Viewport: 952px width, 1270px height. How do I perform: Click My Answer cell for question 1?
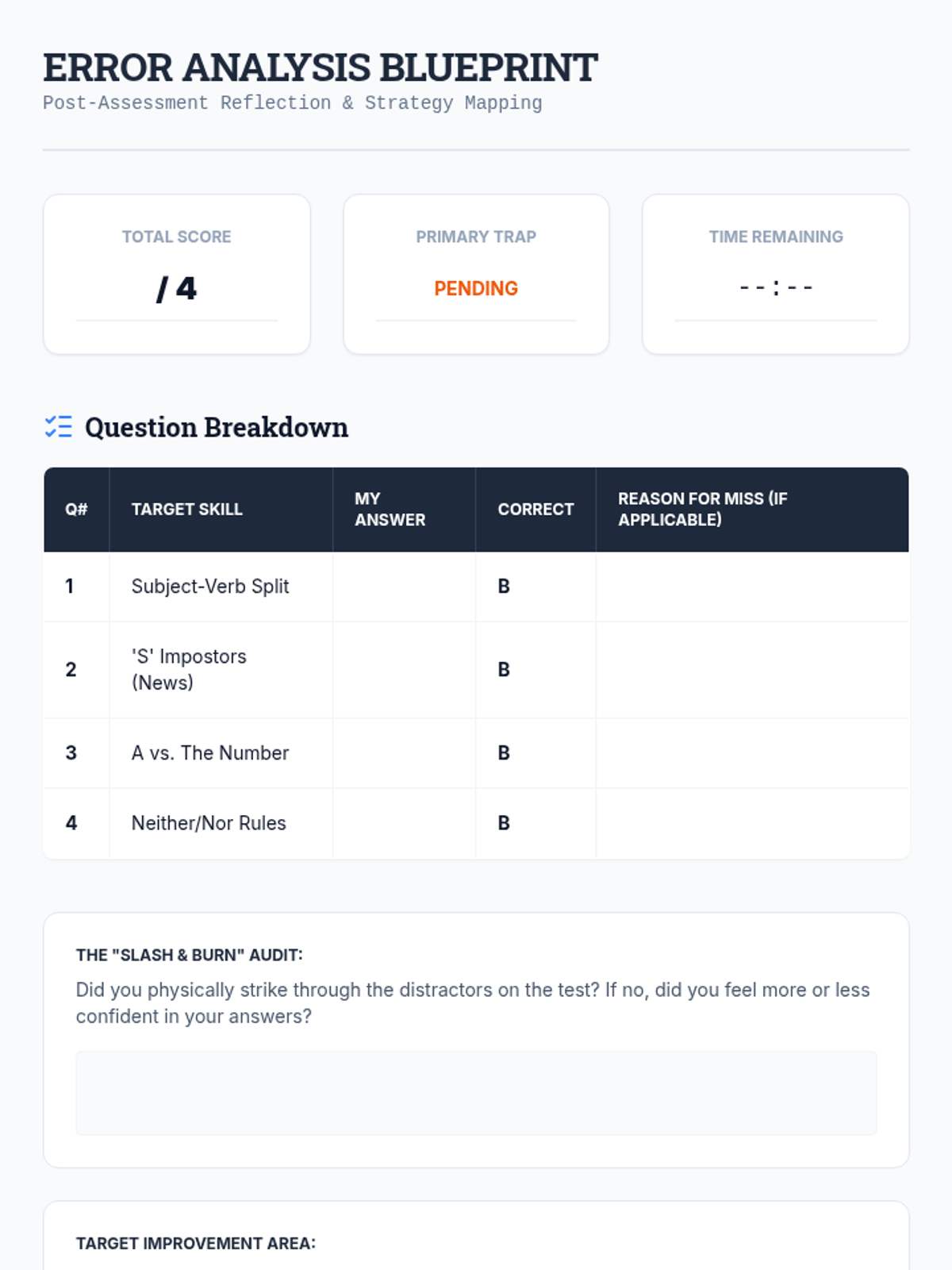(x=404, y=587)
